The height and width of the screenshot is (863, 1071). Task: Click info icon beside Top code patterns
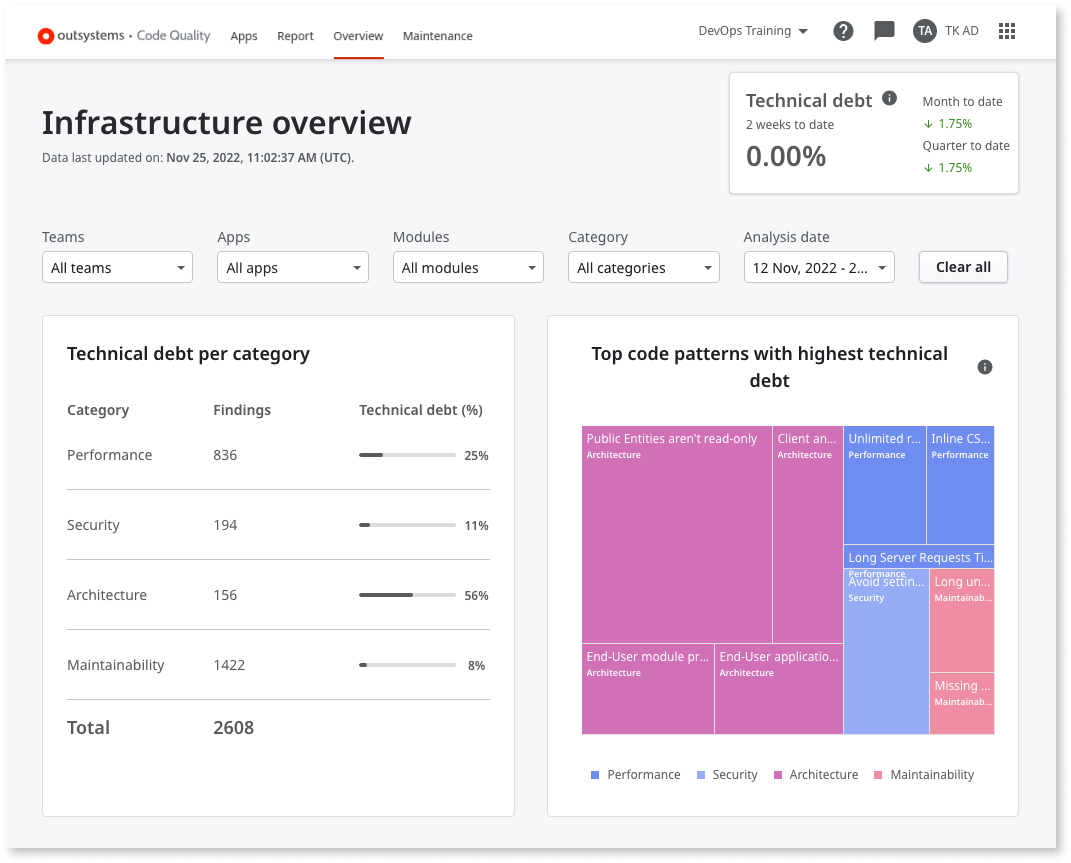pos(984,367)
